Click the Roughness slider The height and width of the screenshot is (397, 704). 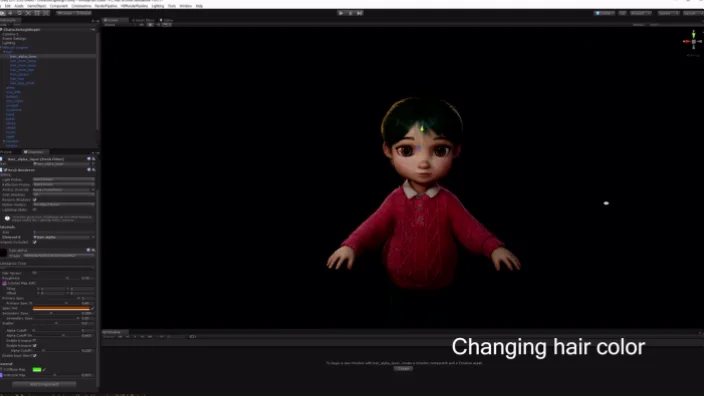point(57,278)
